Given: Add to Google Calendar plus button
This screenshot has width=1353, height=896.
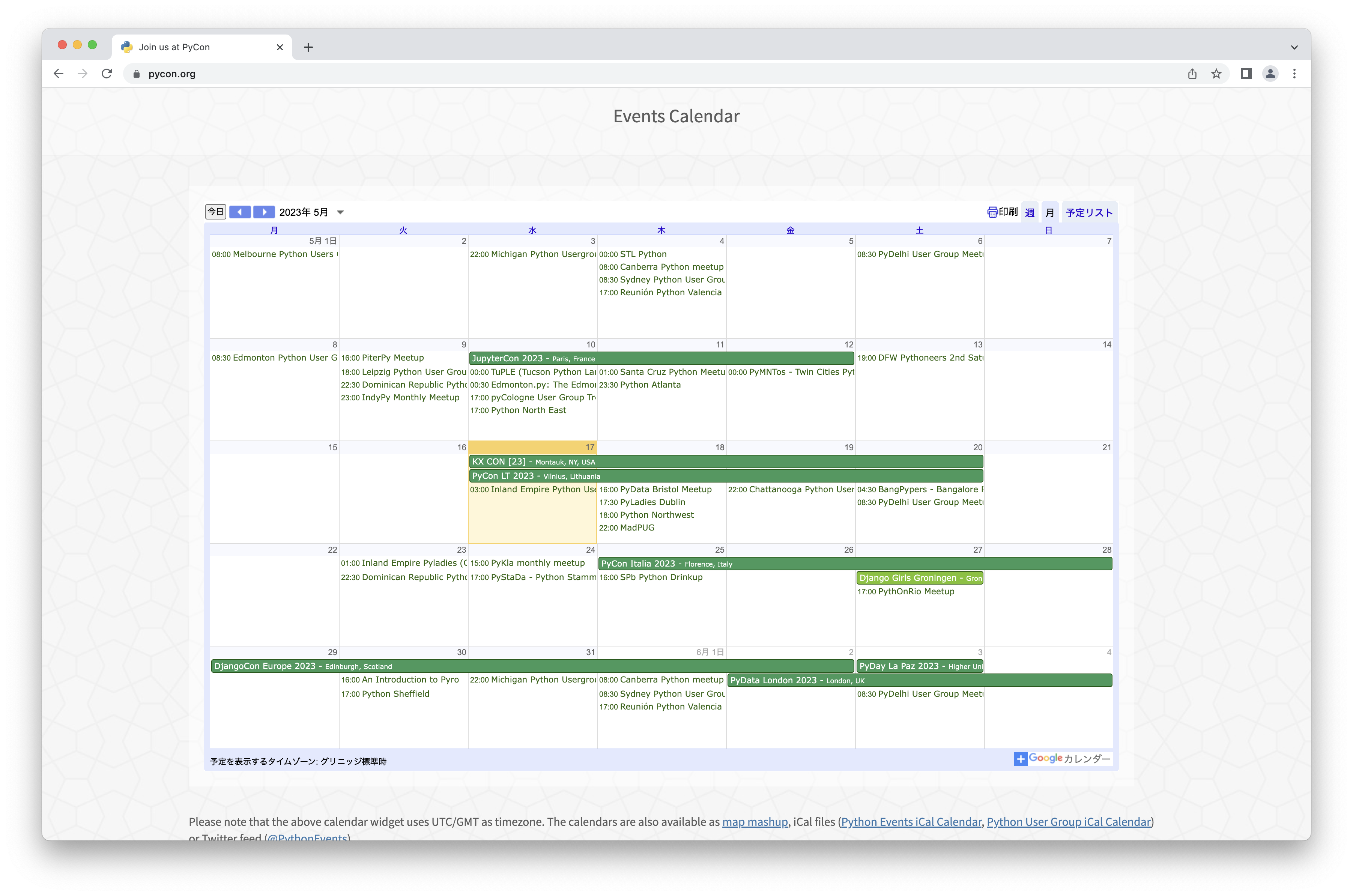Looking at the screenshot, I should tap(1021, 759).
